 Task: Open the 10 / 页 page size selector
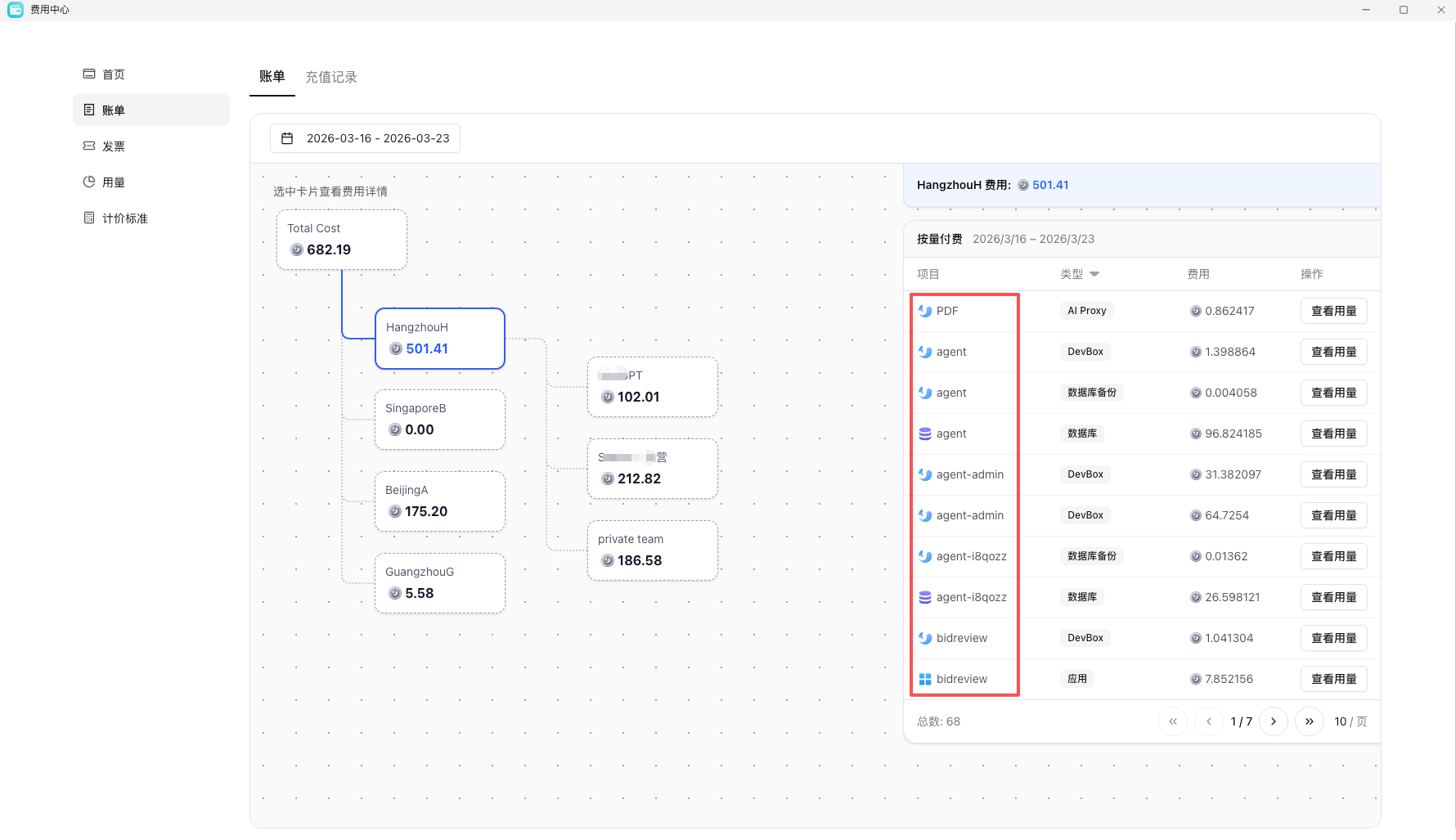point(1350,721)
